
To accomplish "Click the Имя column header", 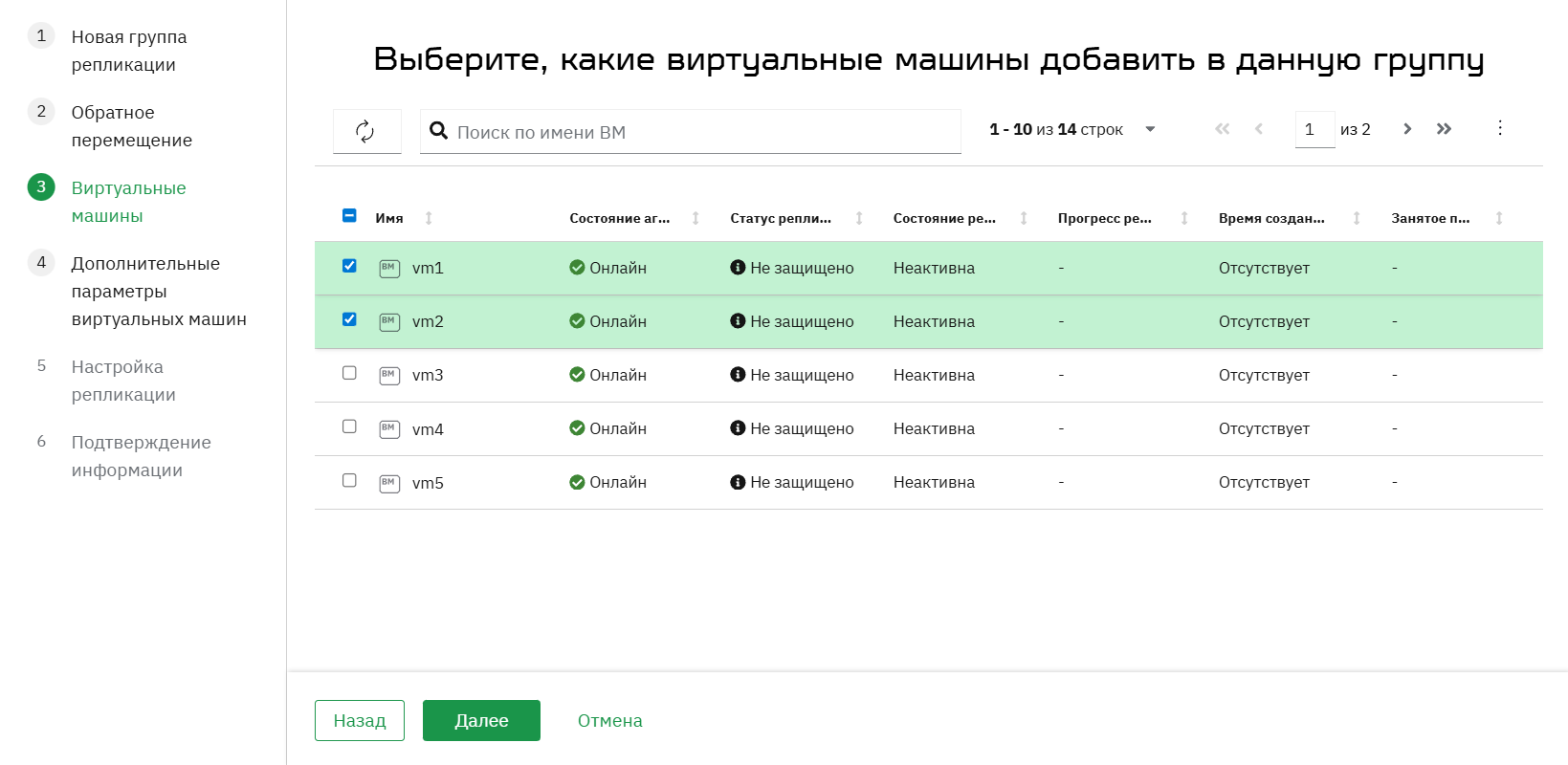I will (x=389, y=218).
